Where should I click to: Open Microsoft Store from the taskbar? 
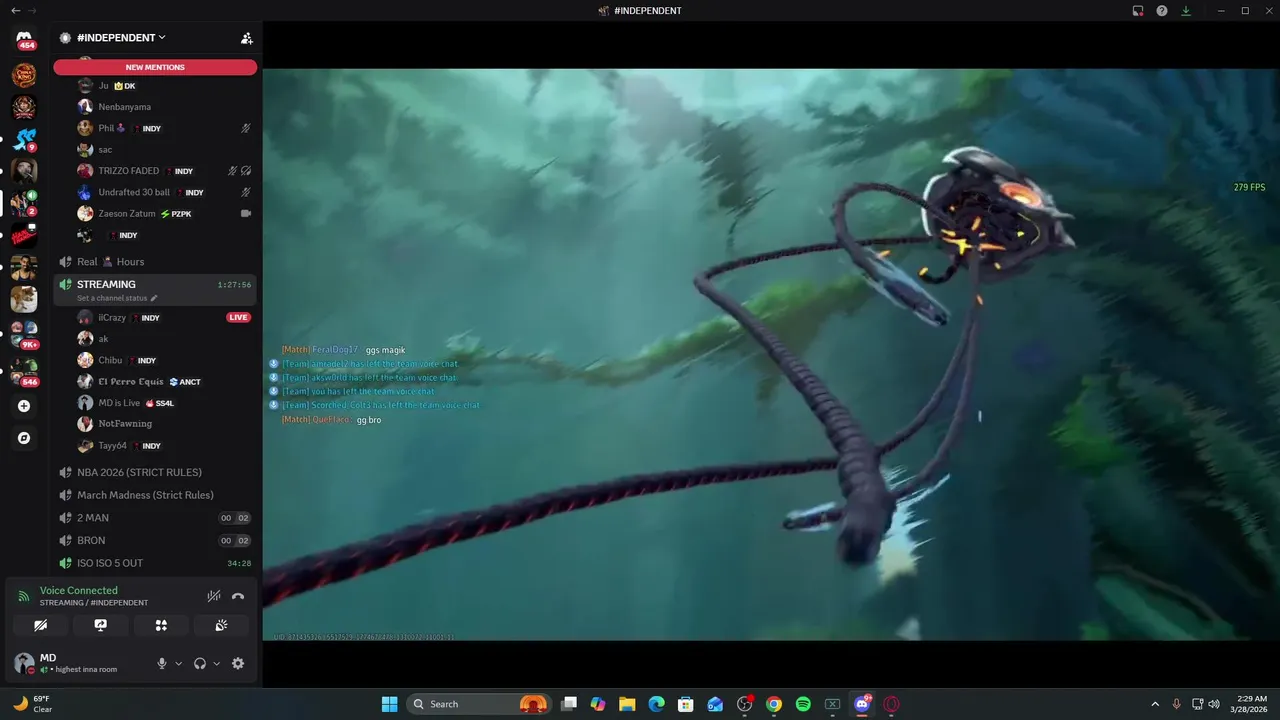coord(686,704)
